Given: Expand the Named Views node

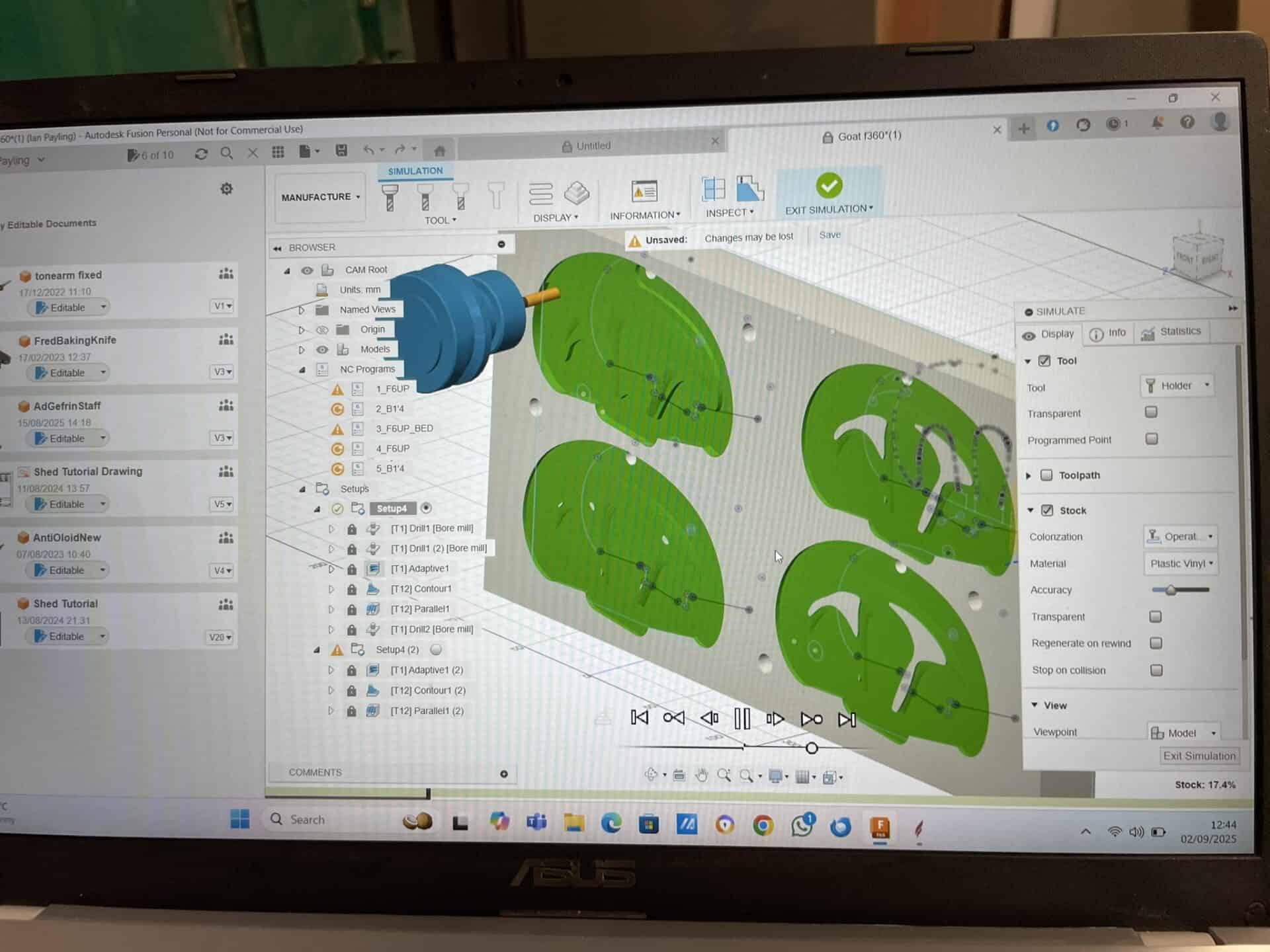Looking at the screenshot, I should tap(302, 309).
